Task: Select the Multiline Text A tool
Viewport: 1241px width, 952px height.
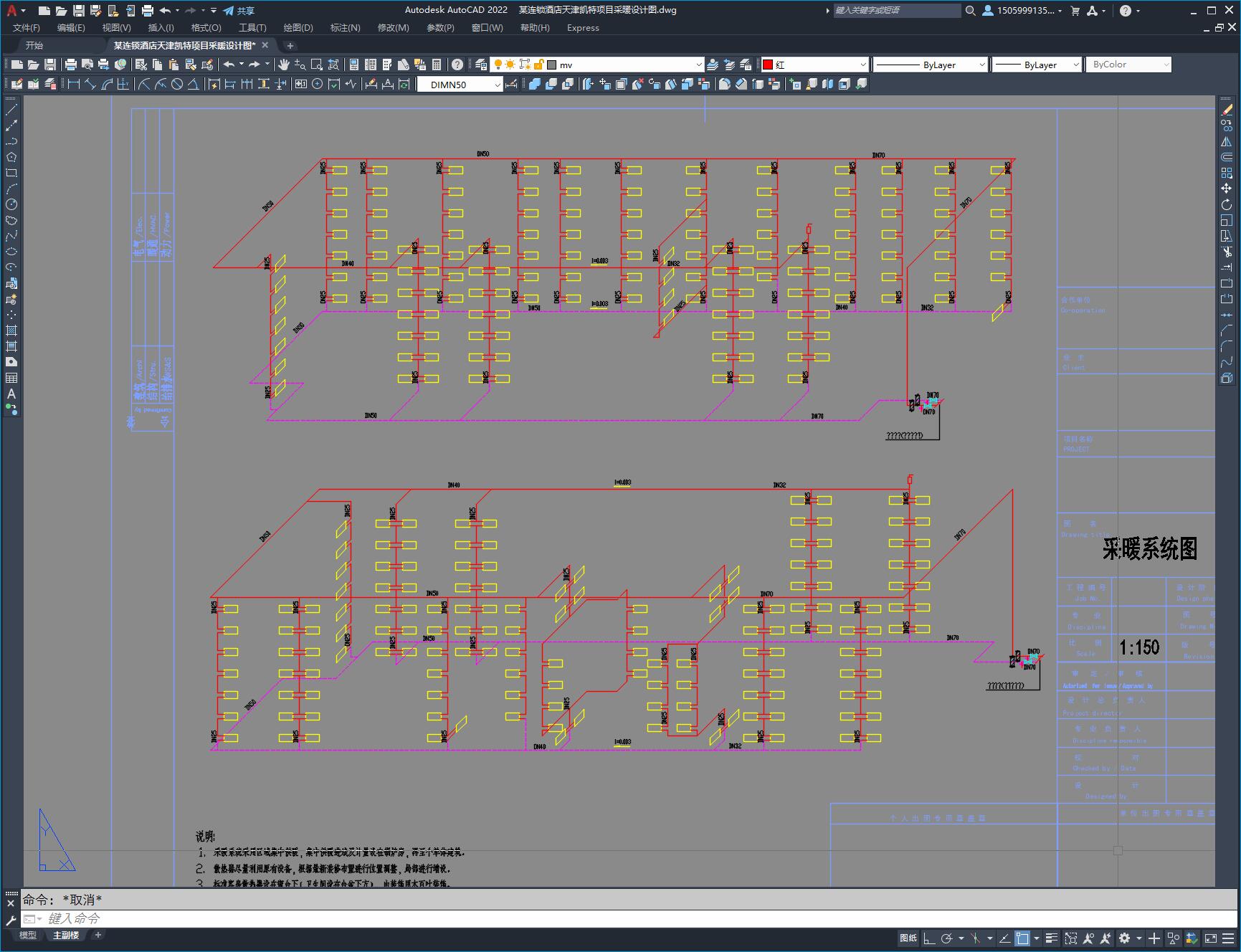Action: 11,394
